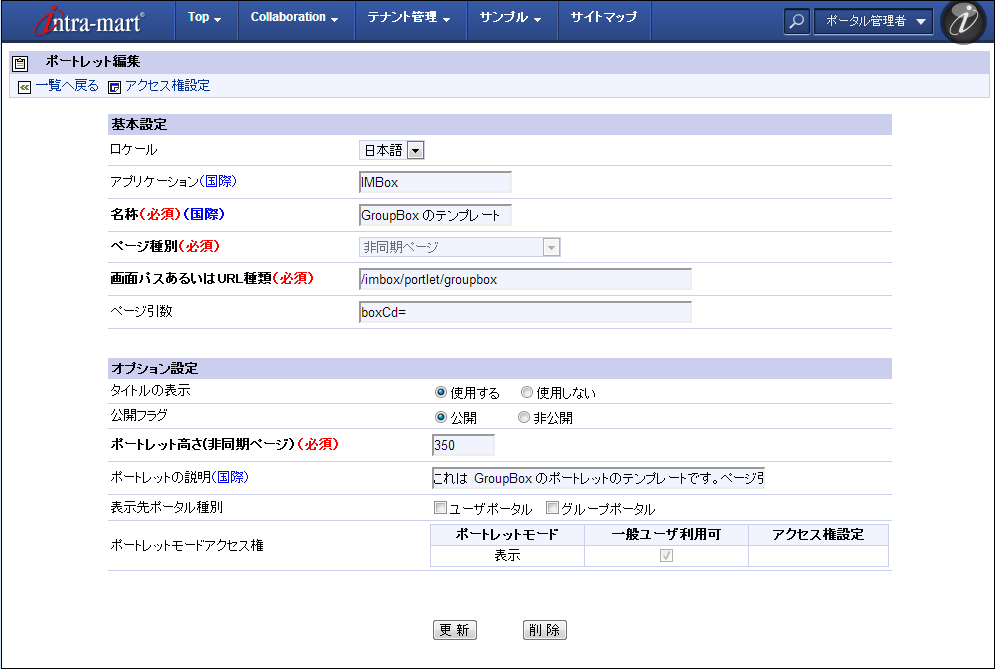Screen dimensions: 995x669
Task: Open the テナント管理 menu
Action: click(x=409, y=18)
